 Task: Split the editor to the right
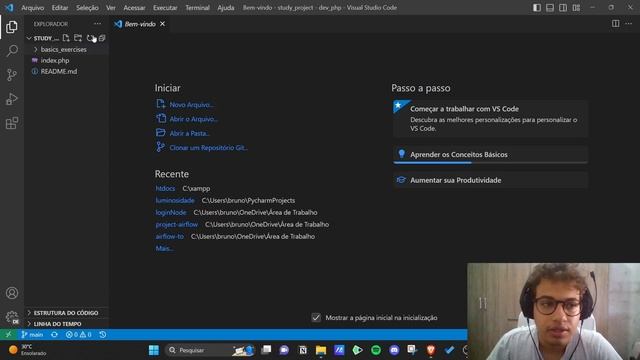(x=616, y=24)
